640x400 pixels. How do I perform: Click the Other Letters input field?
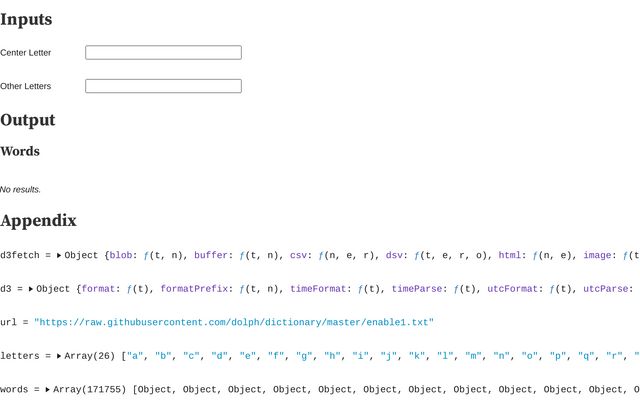pyautogui.click(x=163, y=86)
